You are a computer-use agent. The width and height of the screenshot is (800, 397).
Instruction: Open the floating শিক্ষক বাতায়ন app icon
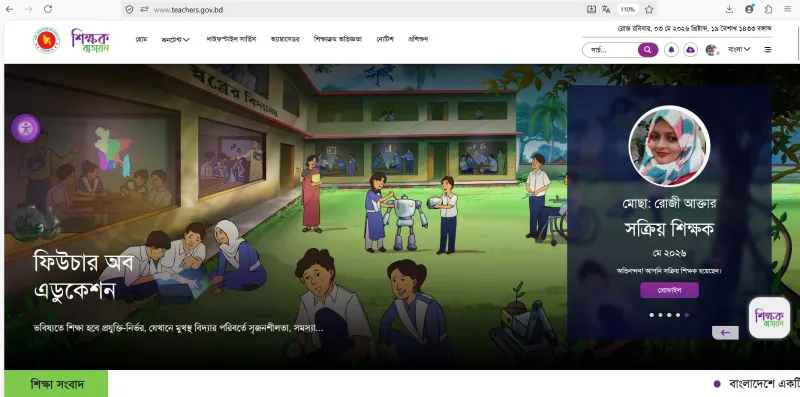coord(769,318)
